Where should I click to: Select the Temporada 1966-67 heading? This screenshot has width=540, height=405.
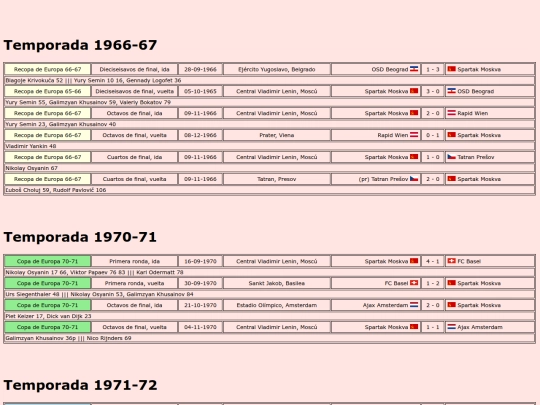(80, 45)
